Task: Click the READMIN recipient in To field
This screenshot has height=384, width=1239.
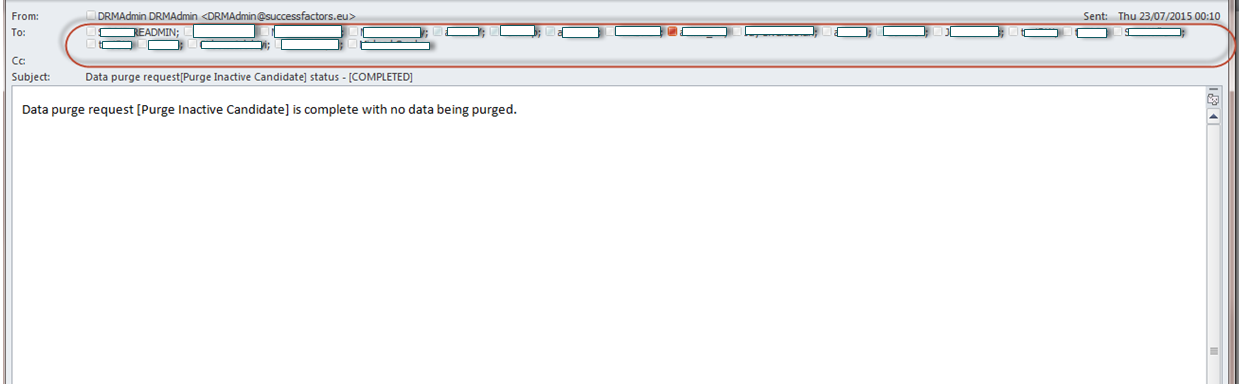Action: click(x=139, y=32)
